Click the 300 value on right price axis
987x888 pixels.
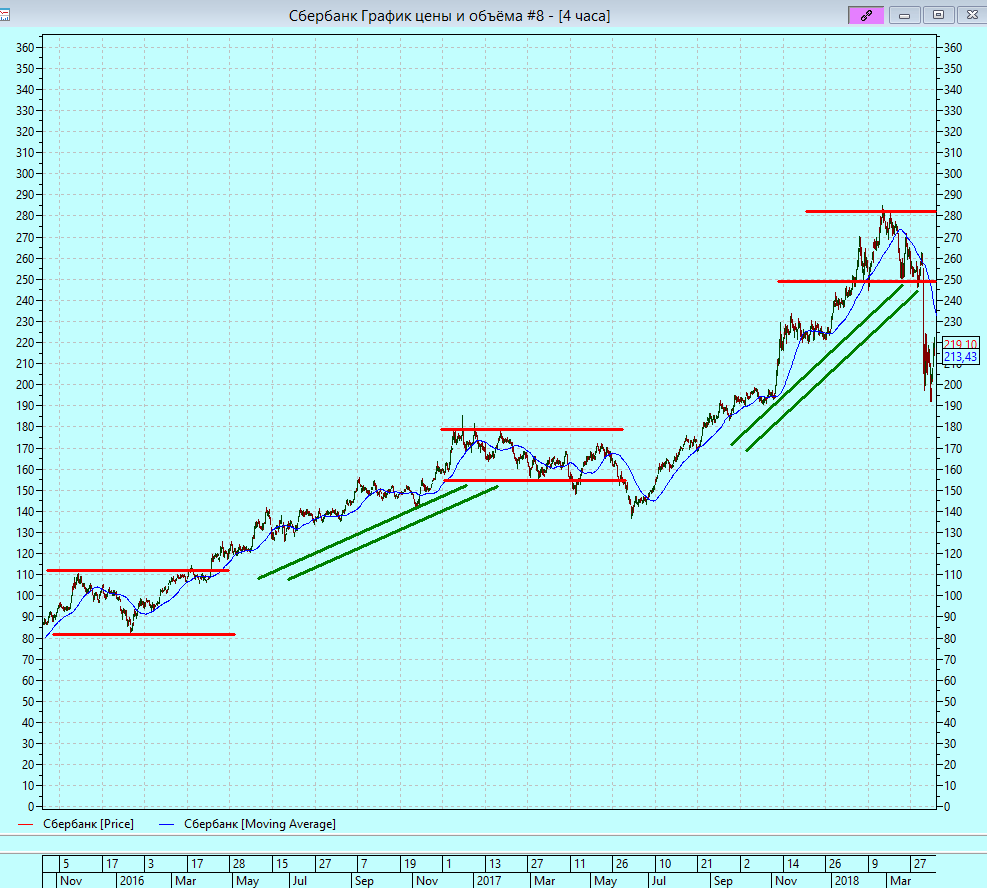(x=953, y=174)
